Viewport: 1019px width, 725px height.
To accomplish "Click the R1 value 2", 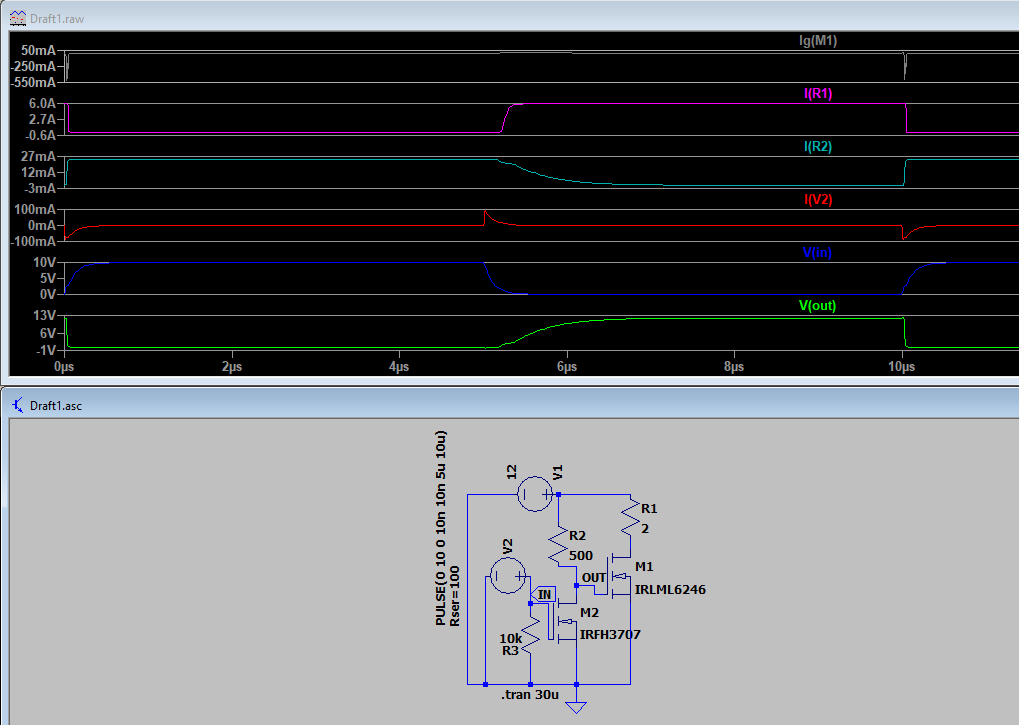I will 645,529.
